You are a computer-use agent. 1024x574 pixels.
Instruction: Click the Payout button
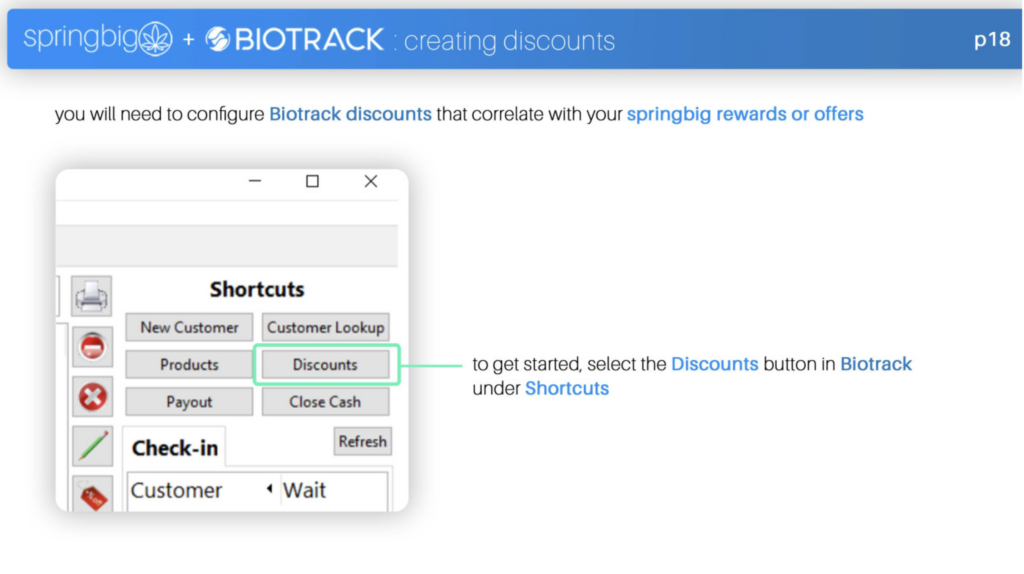[189, 402]
